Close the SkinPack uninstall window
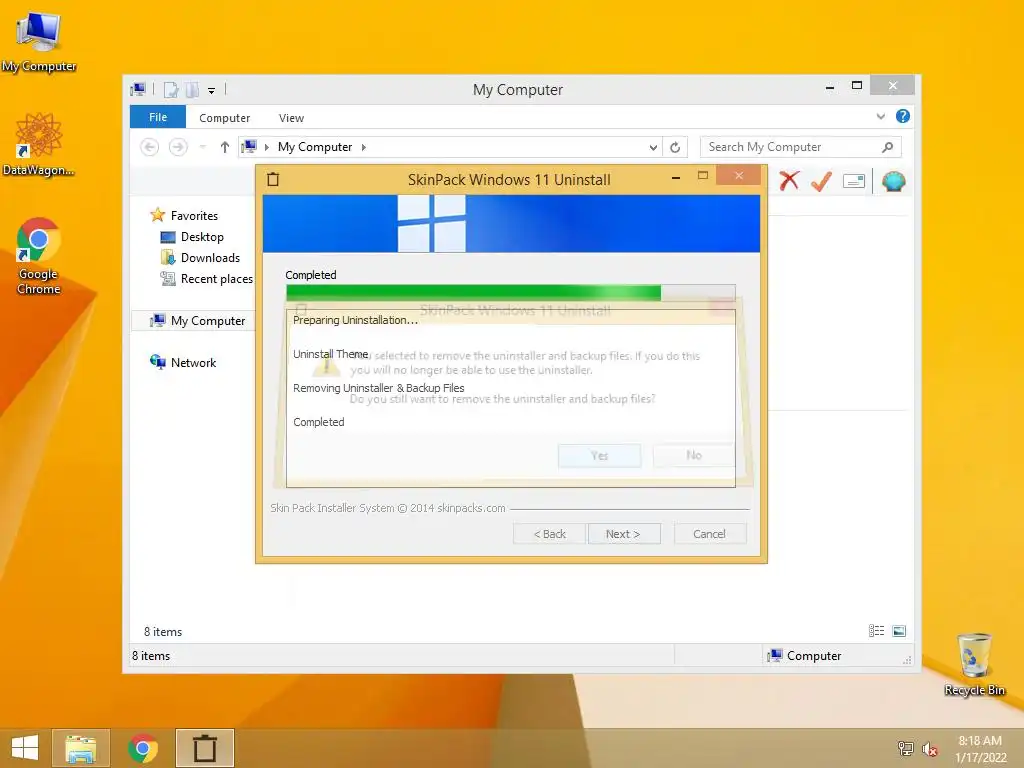The height and width of the screenshot is (768, 1024). coord(739,175)
